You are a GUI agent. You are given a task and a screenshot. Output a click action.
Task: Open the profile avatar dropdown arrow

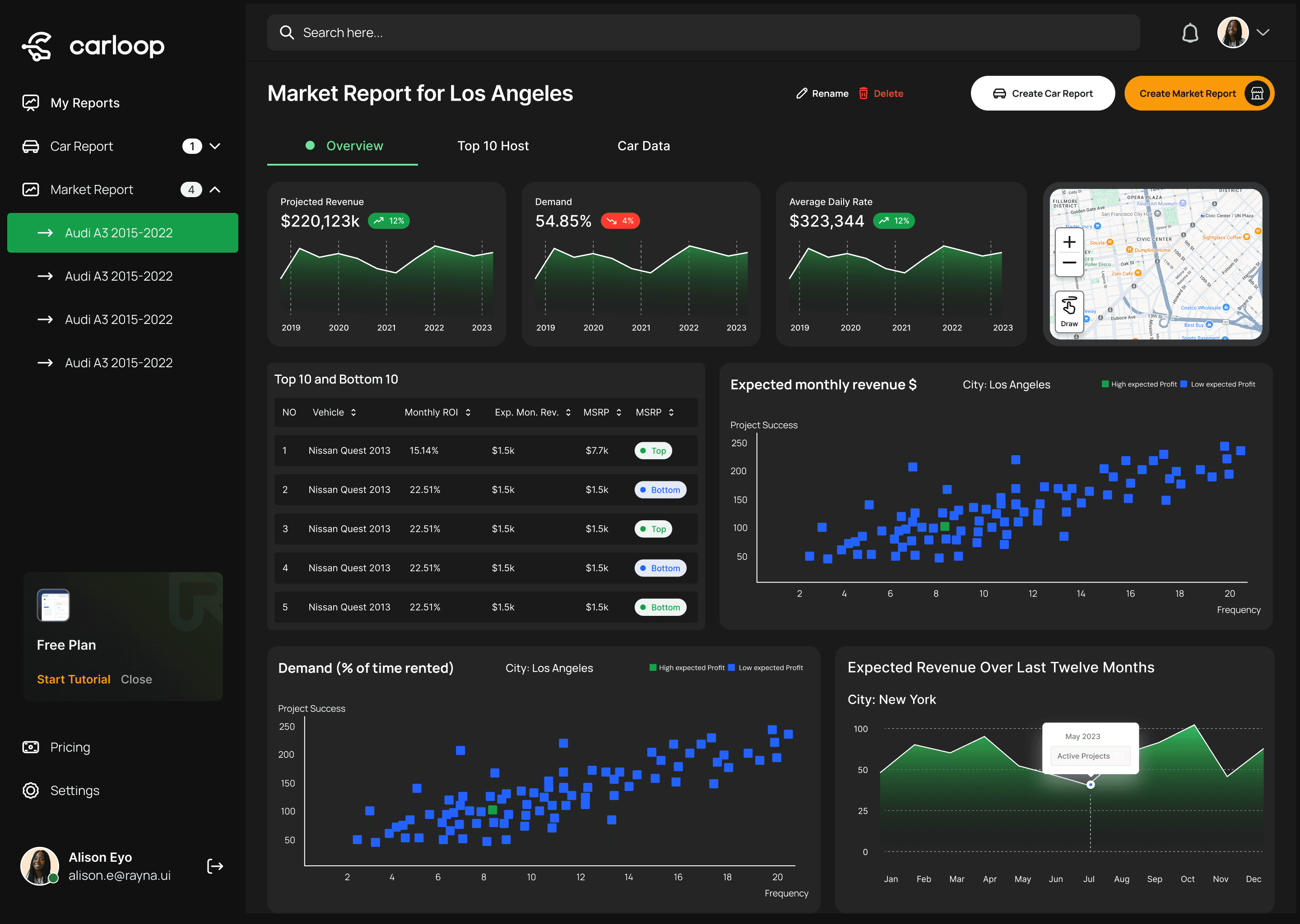(1263, 32)
